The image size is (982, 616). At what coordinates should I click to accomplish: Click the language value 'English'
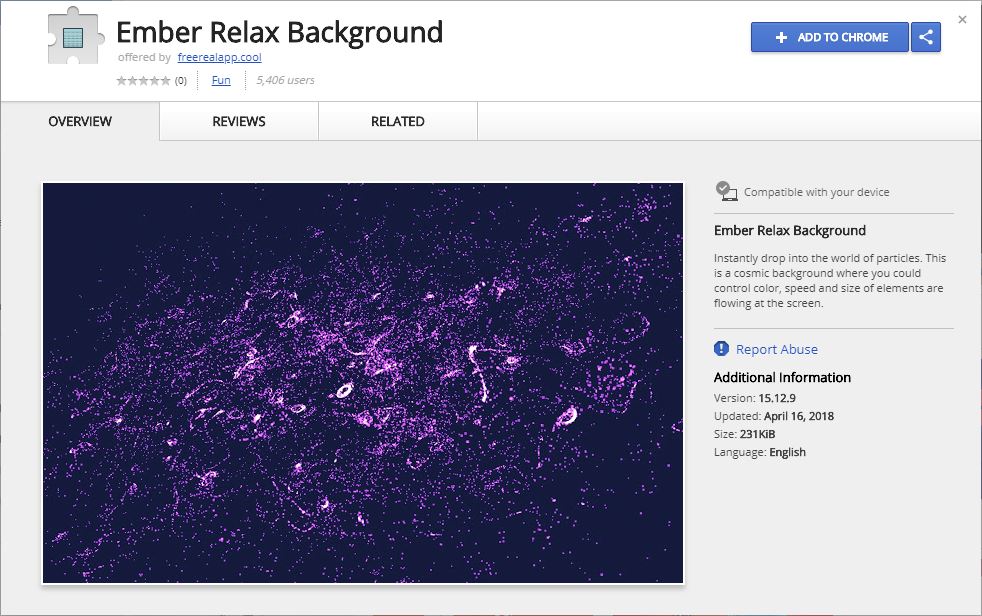click(x=787, y=452)
